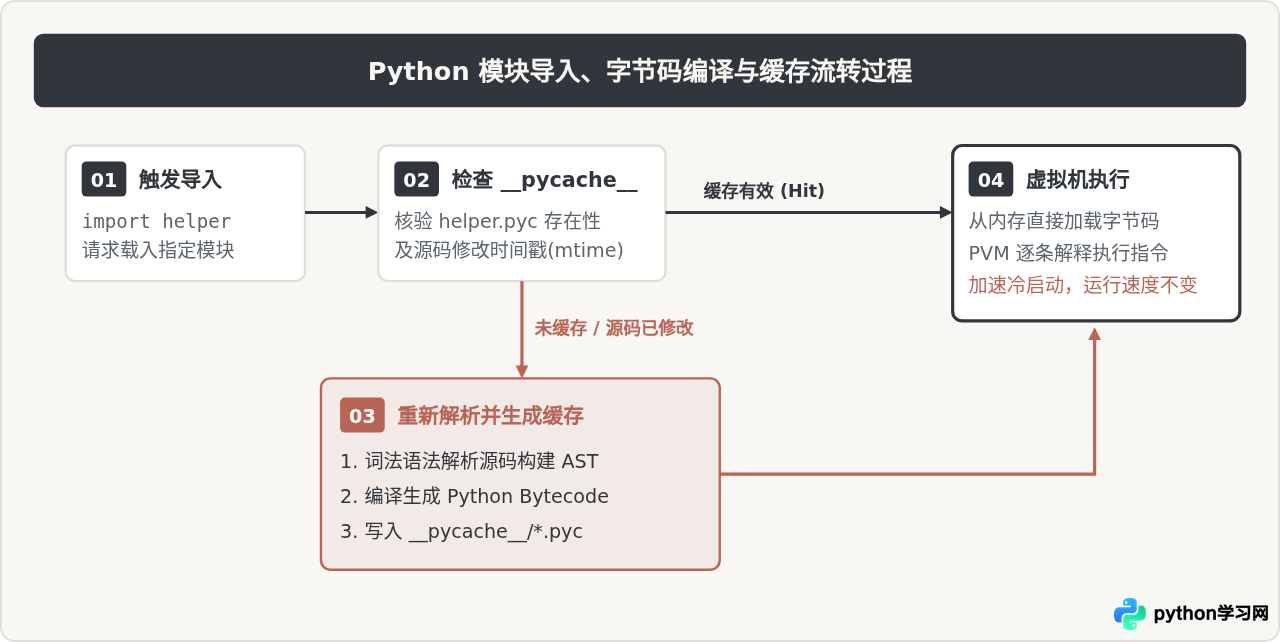1280x642 pixels.
Task: Click the text '及源码修改时间戳(mtime)'
Action: point(509,250)
